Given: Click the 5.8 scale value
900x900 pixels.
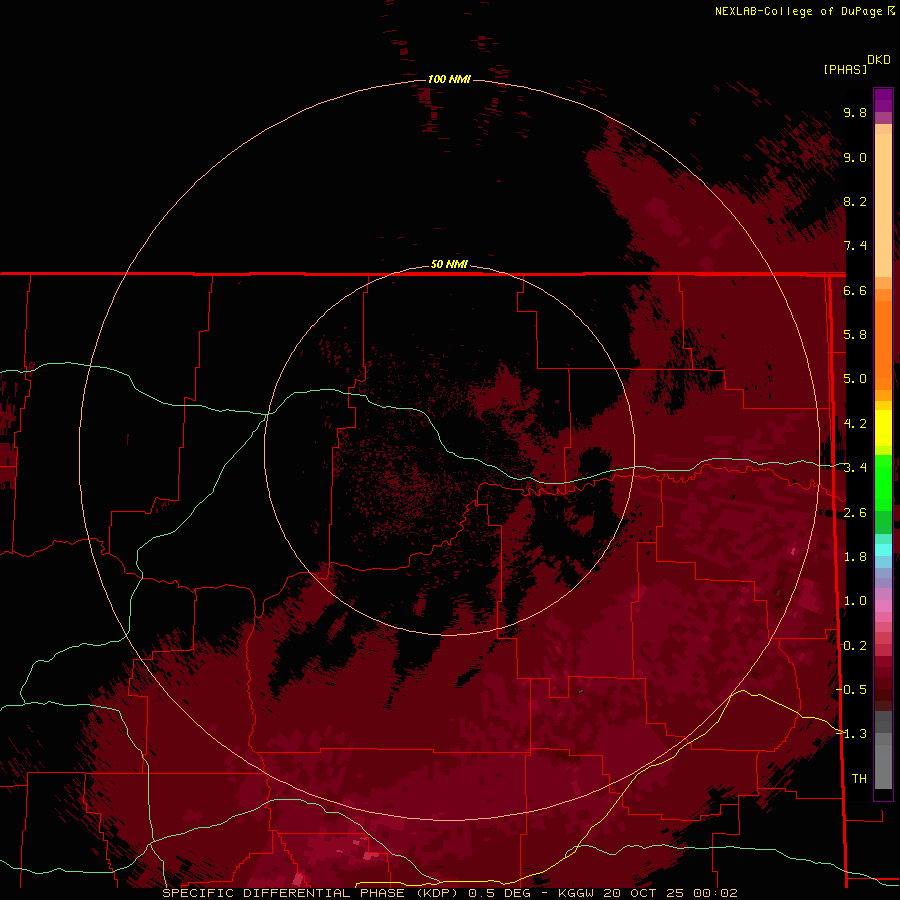Looking at the screenshot, I should click(x=855, y=335).
